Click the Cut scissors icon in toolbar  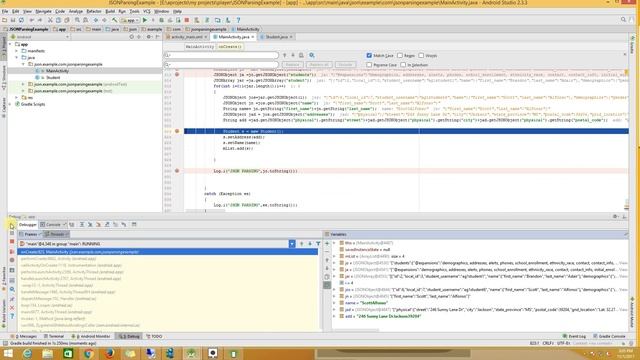point(50,20)
